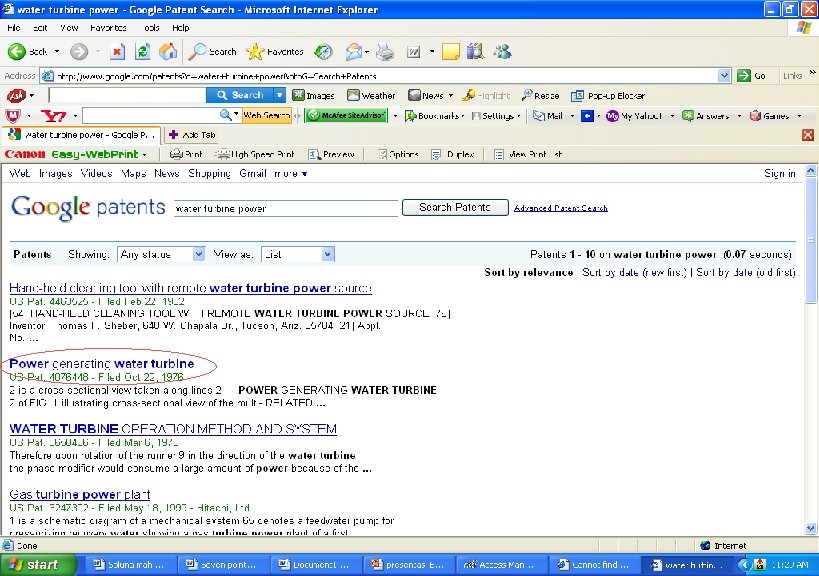Click the Ask toolbar search text box

[x=127, y=95]
